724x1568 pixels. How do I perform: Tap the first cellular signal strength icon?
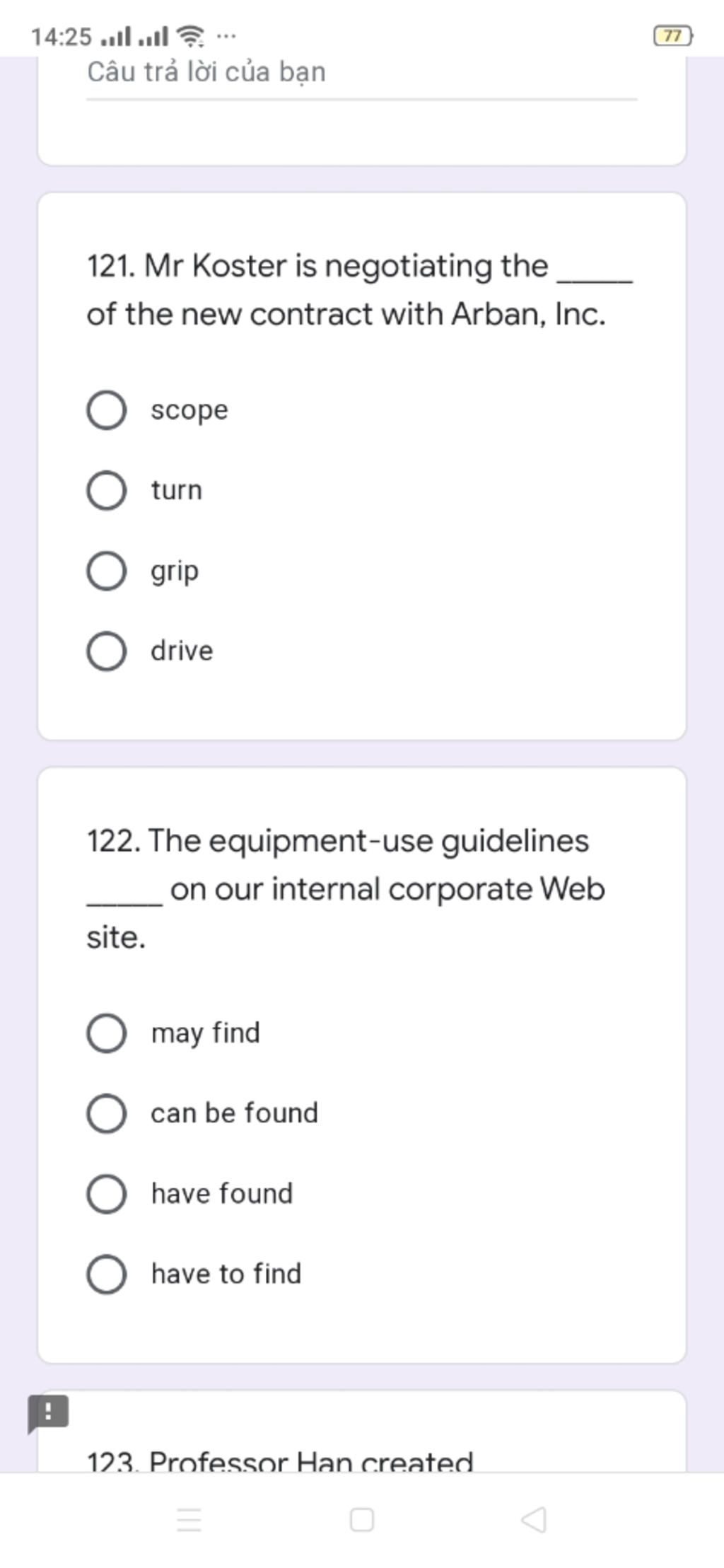click(116, 35)
